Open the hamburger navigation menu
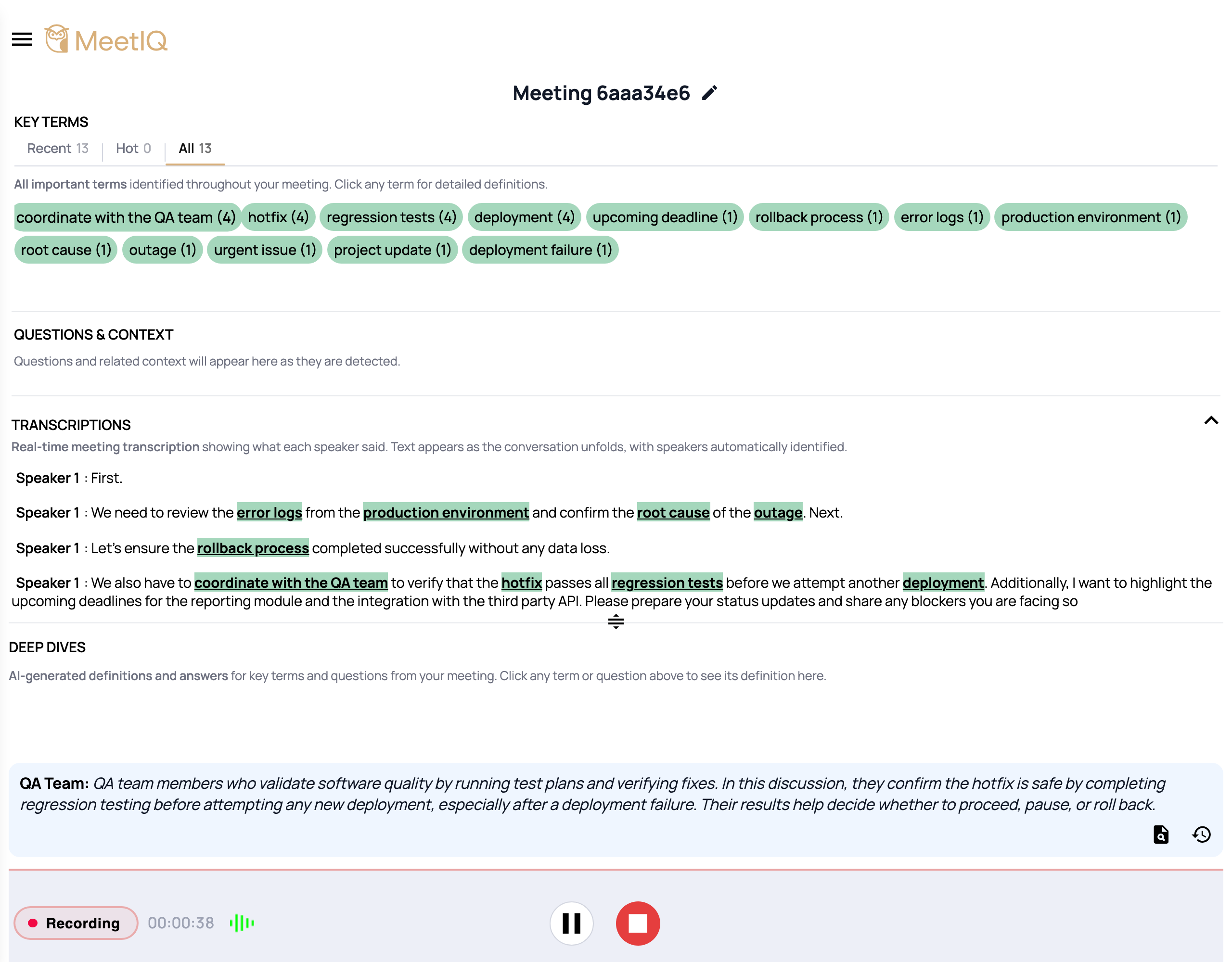The width and height of the screenshot is (1232, 962). click(x=22, y=39)
